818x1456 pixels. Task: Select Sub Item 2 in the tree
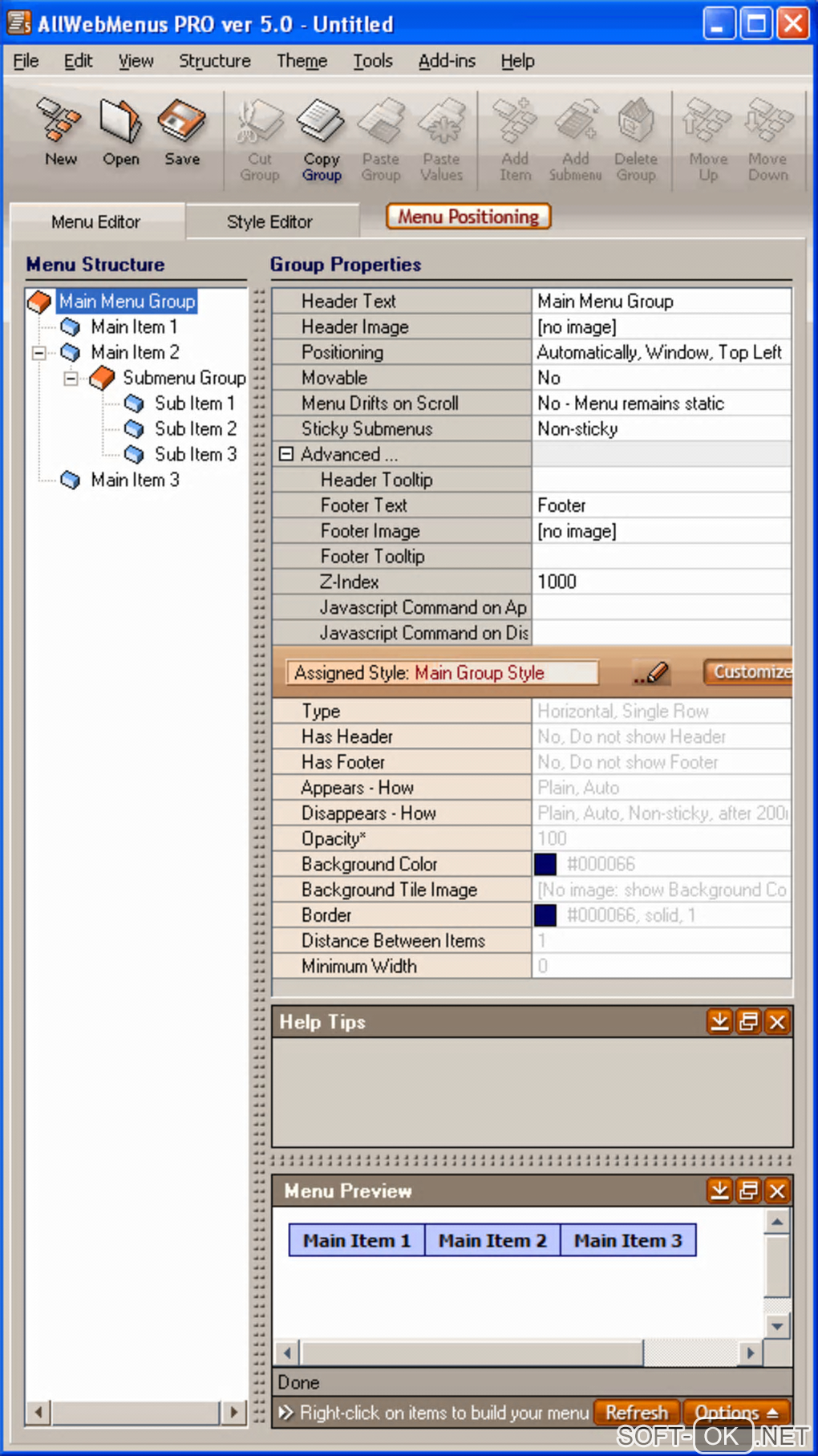point(196,429)
